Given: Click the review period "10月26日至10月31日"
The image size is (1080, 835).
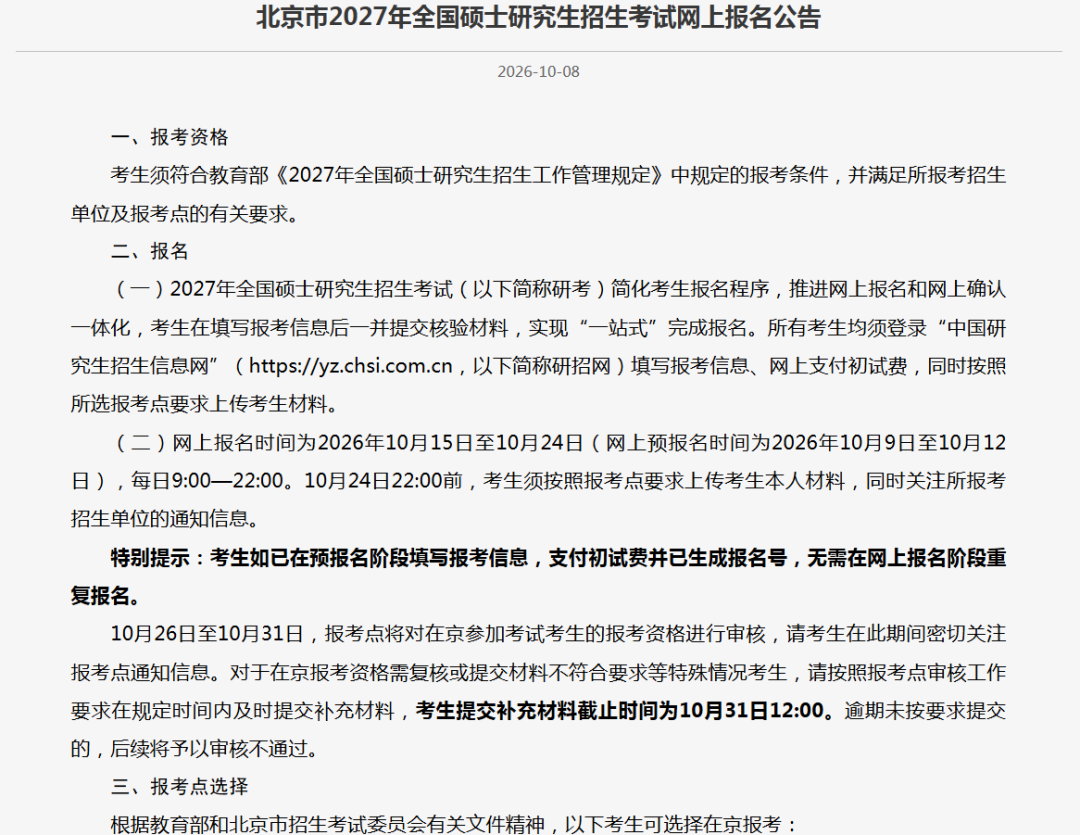Looking at the screenshot, I should tap(207, 634).
